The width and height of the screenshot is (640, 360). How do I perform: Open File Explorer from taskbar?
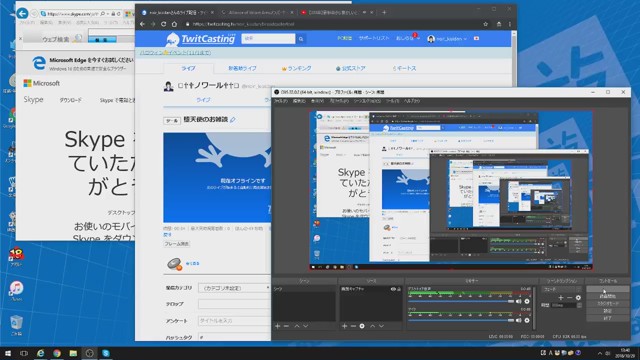pyautogui.click(x=73, y=353)
